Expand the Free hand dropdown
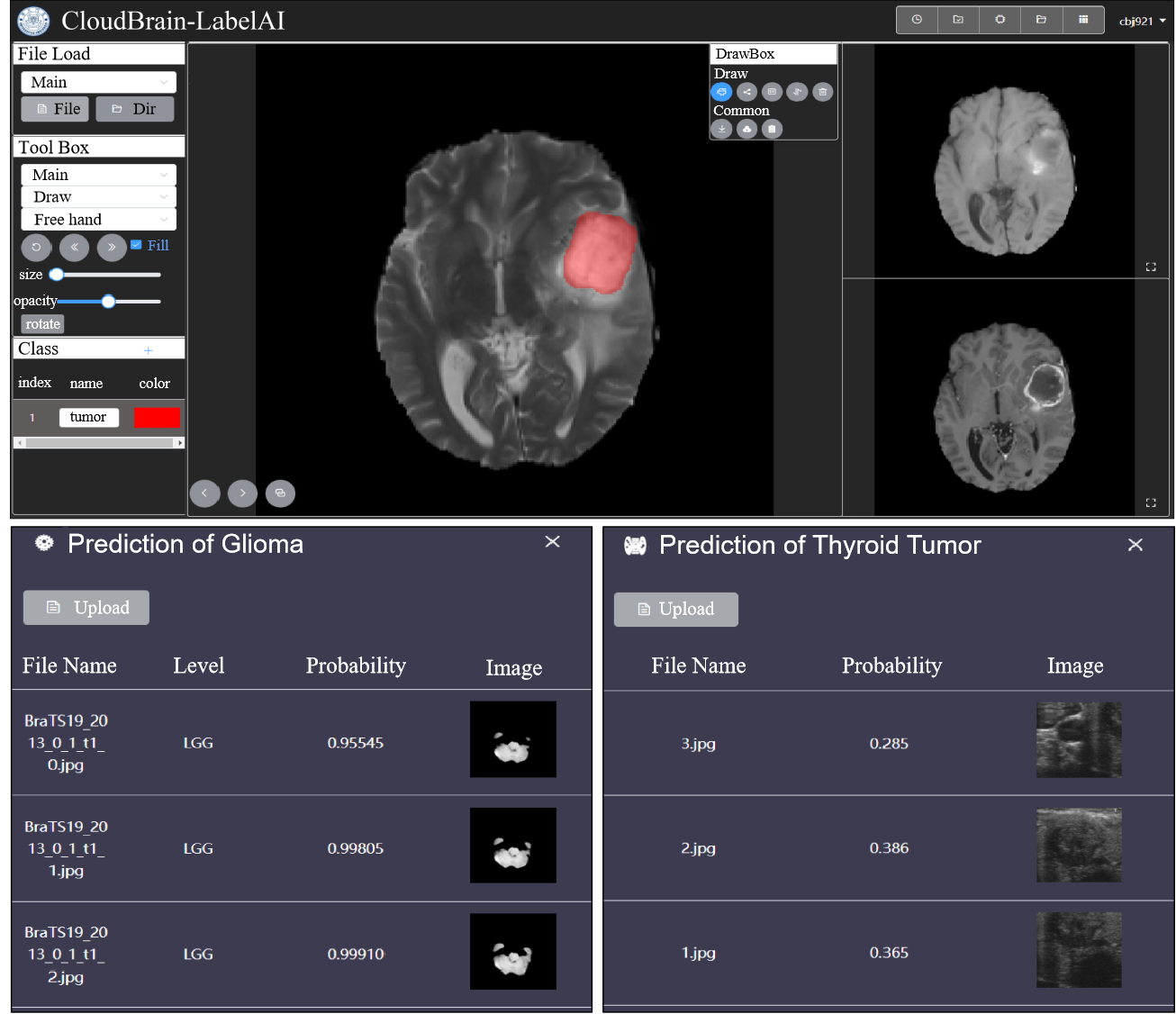The height and width of the screenshot is (1014, 1176). pyautogui.click(x=98, y=220)
